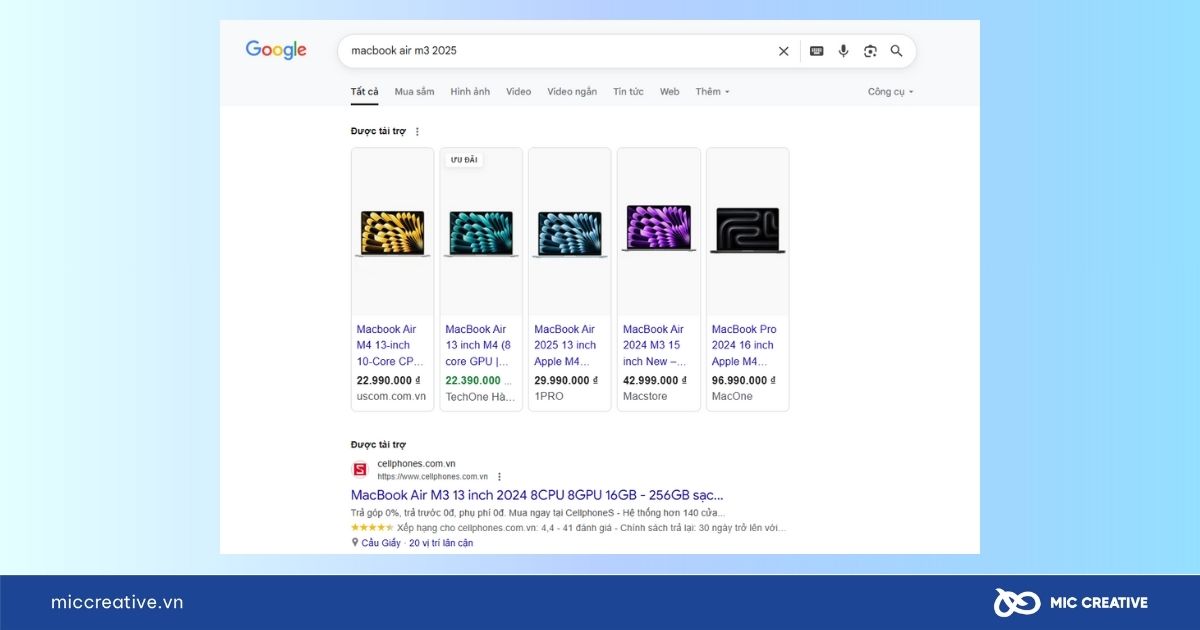
Task: Click the cellphones.com.vn site name
Action: 416,463
